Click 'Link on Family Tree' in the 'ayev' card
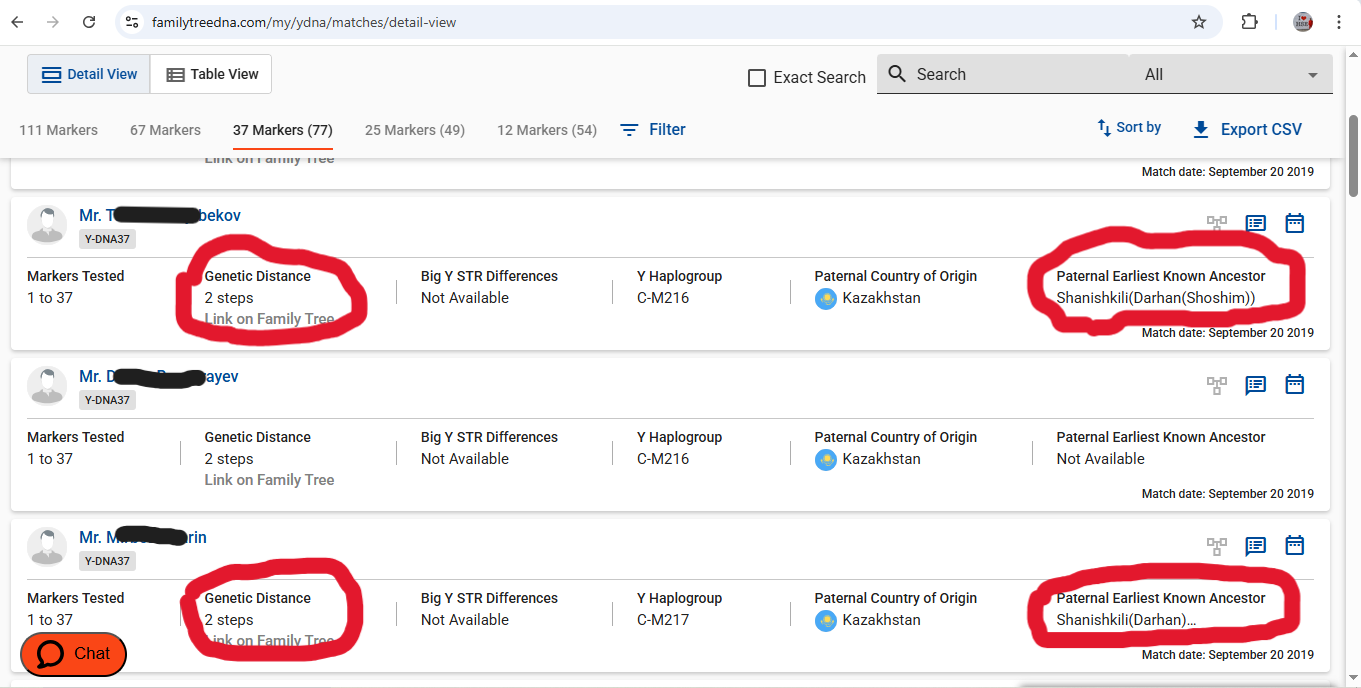This screenshot has width=1361, height=688. click(269, 480)
